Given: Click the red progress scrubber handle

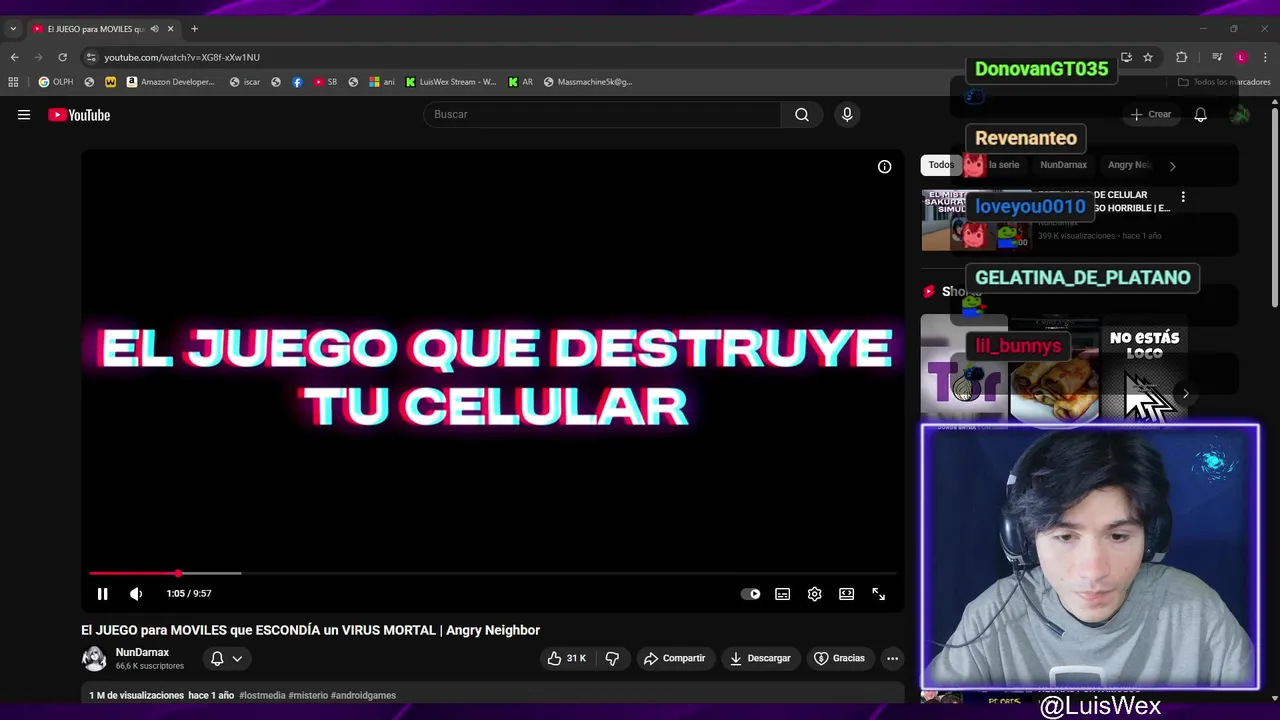Looking at the screenshot, I should tap(178, 573).
